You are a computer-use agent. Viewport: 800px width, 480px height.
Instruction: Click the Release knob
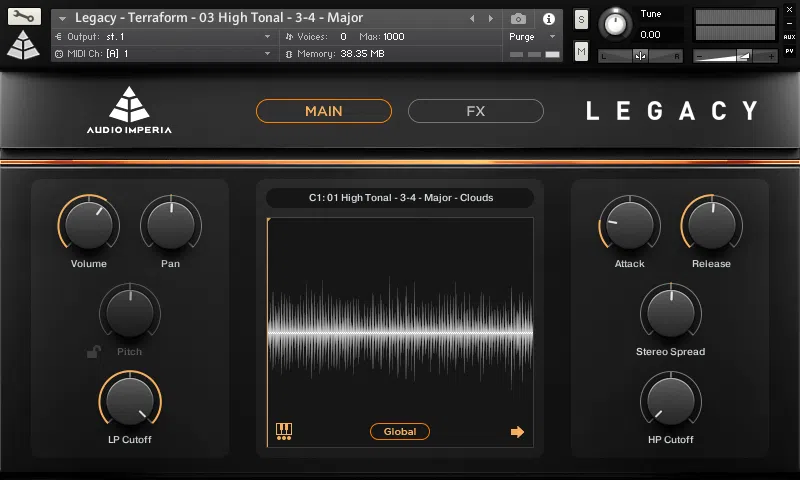[x=712, y=225]
